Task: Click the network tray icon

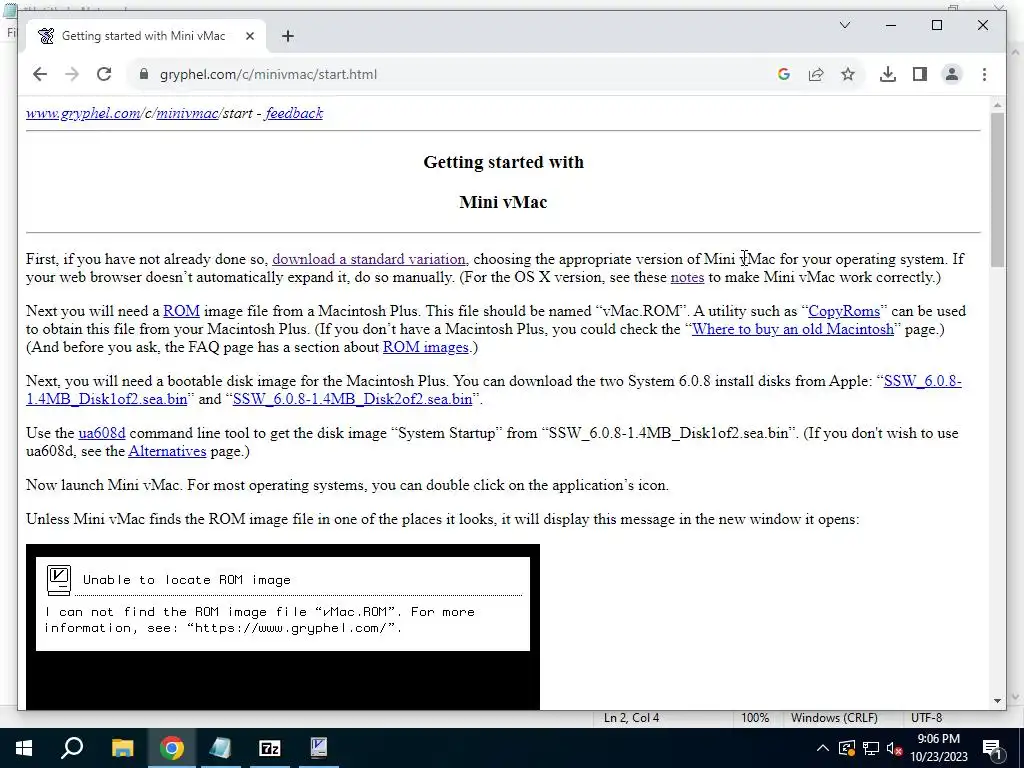Action: 871,748
